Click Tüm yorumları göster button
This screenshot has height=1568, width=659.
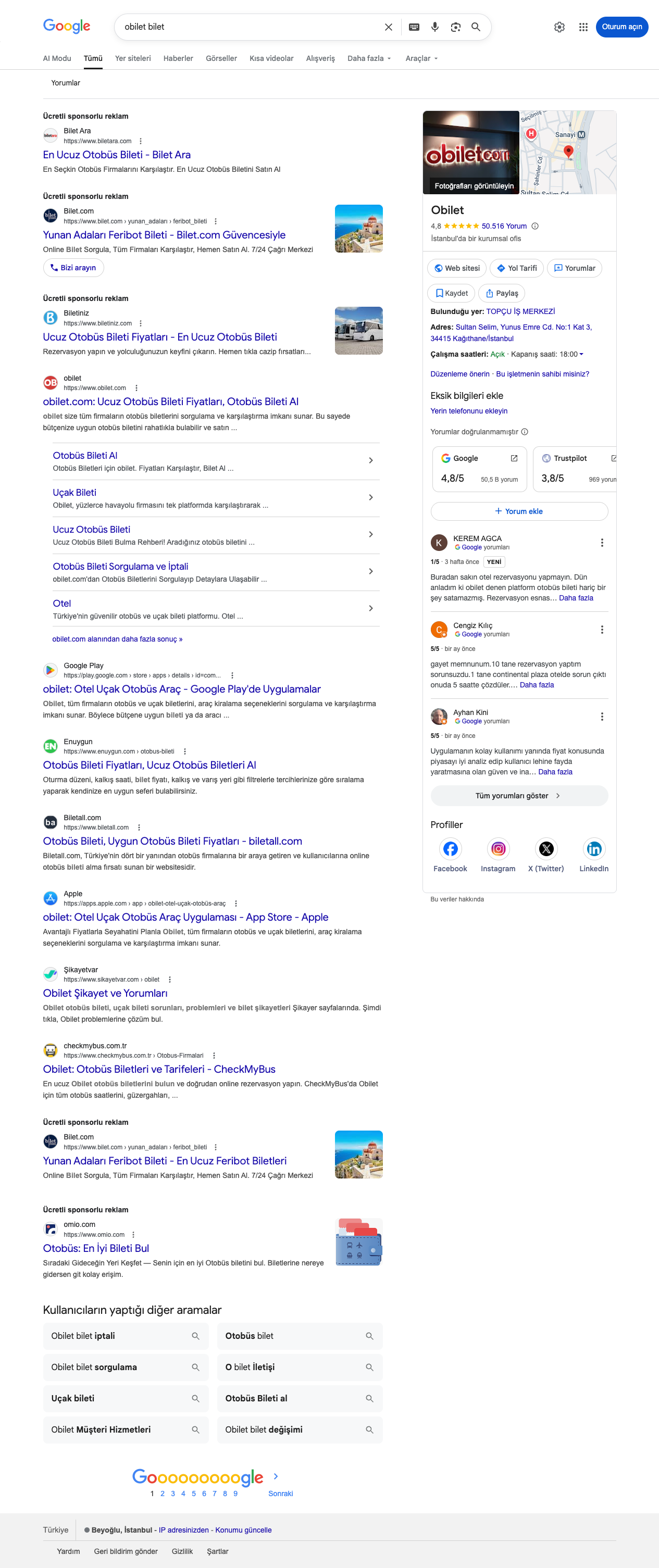pos(519,796)
